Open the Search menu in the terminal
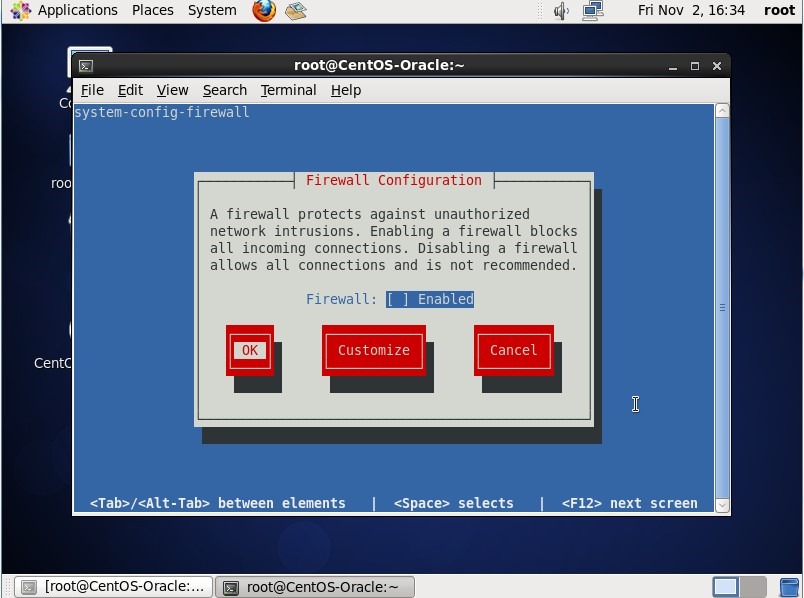Viewport: 804px width, 598px height. pos(224,90)
